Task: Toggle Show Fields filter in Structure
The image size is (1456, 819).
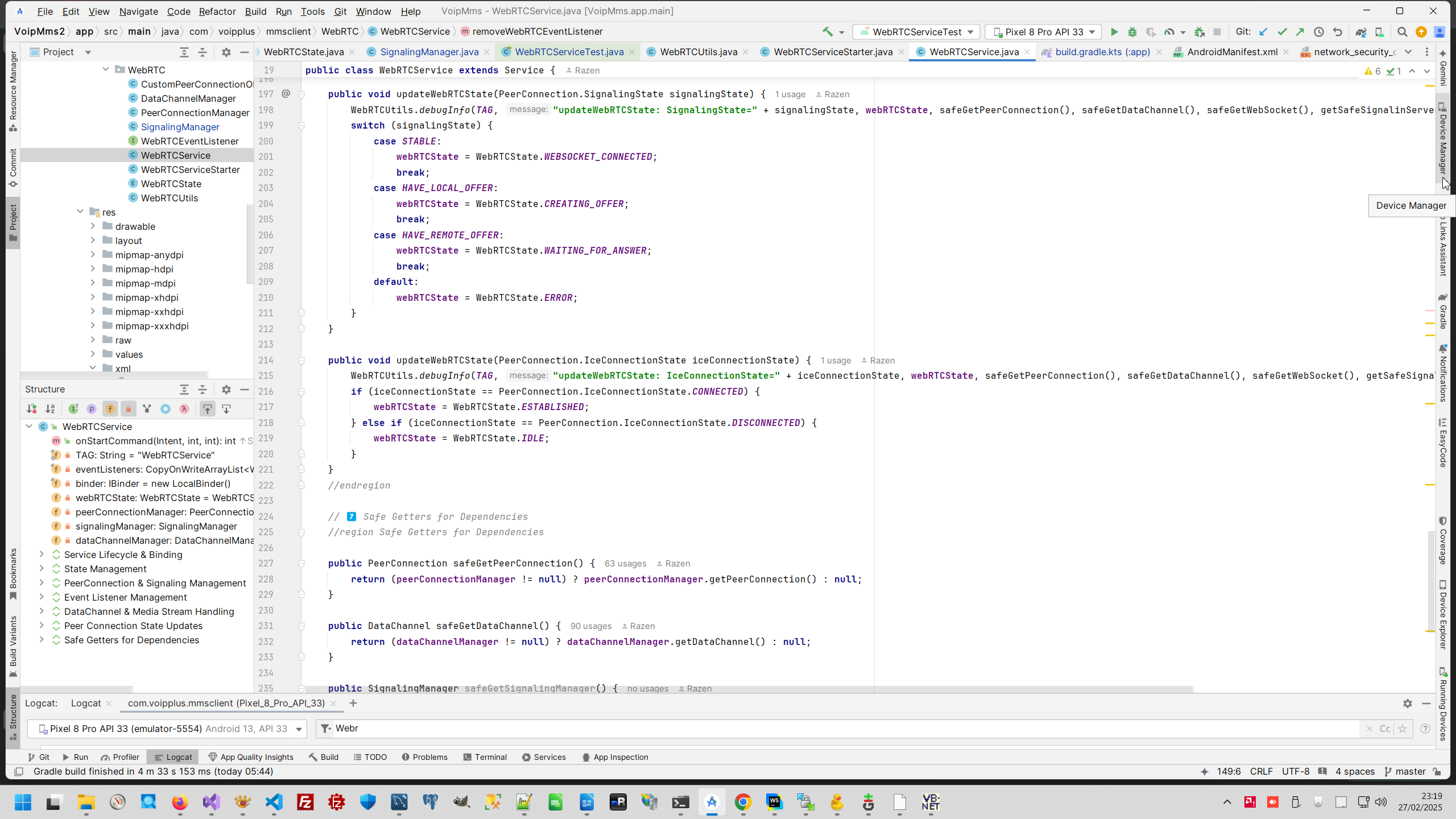Action: (x=110, y=409)
